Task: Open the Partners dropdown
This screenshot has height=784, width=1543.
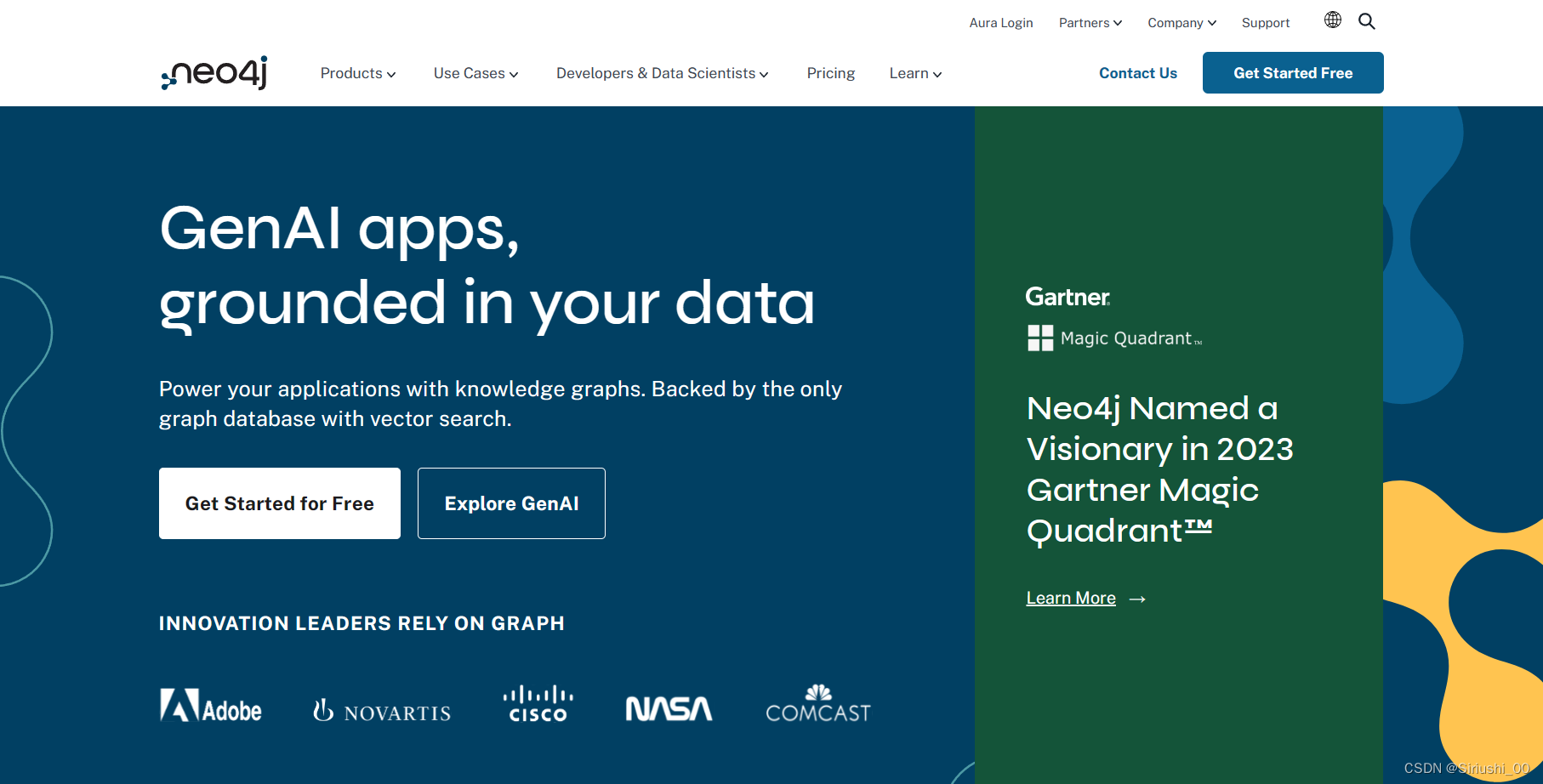Action: coord(1090,23)
